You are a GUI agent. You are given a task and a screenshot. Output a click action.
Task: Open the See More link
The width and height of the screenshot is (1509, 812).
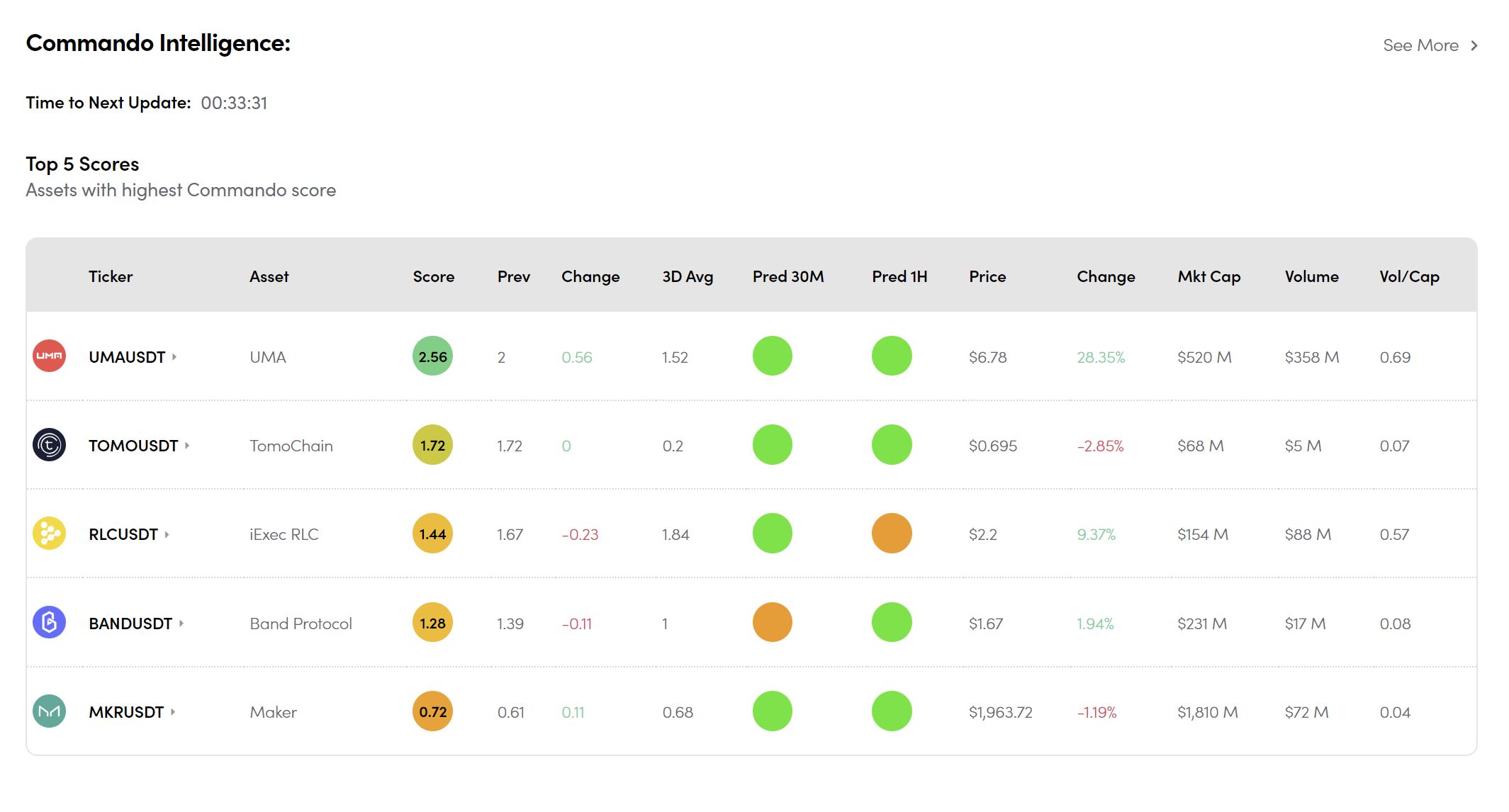(x=1430, y=45)
